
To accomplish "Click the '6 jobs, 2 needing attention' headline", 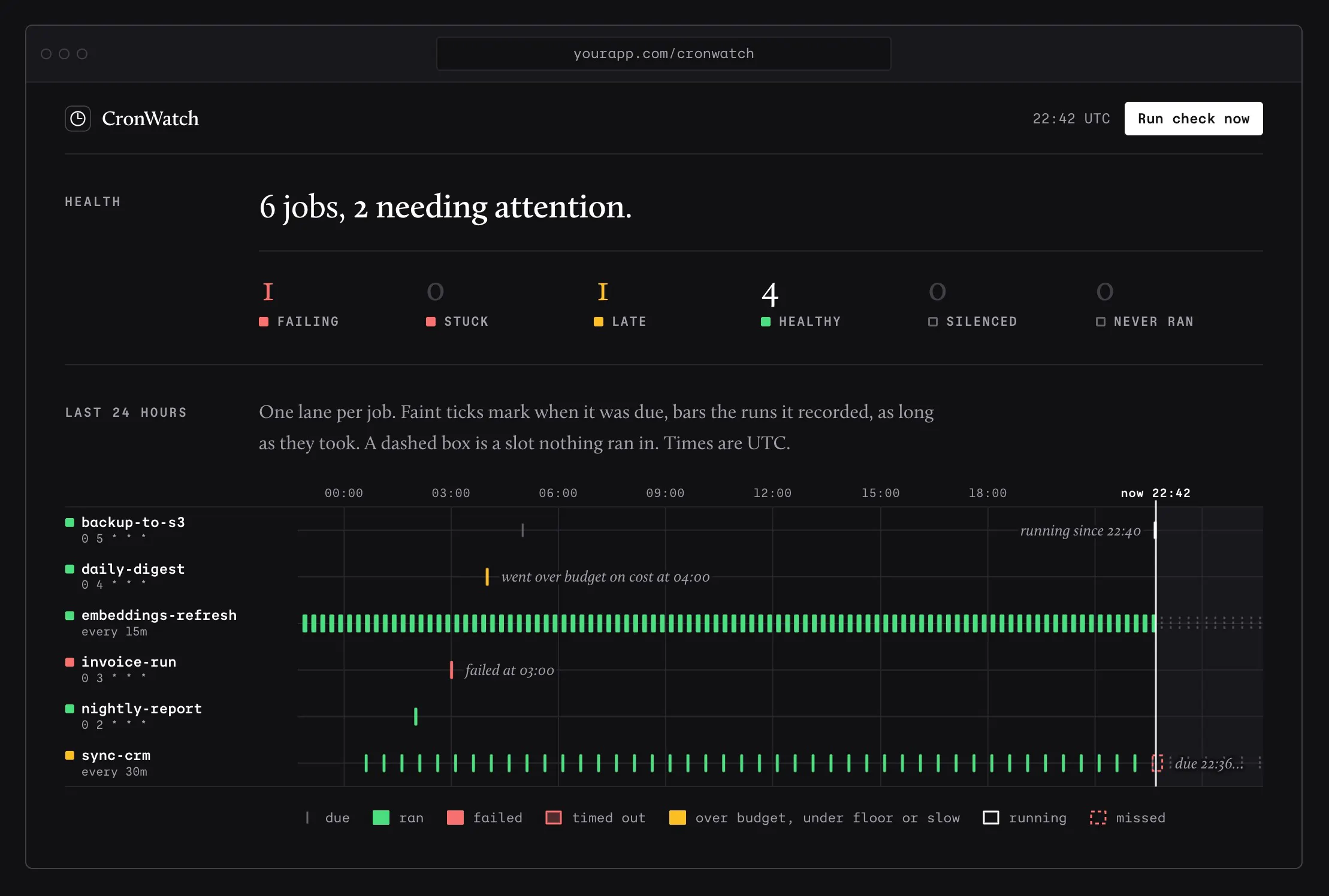I will tap(445, 207).
